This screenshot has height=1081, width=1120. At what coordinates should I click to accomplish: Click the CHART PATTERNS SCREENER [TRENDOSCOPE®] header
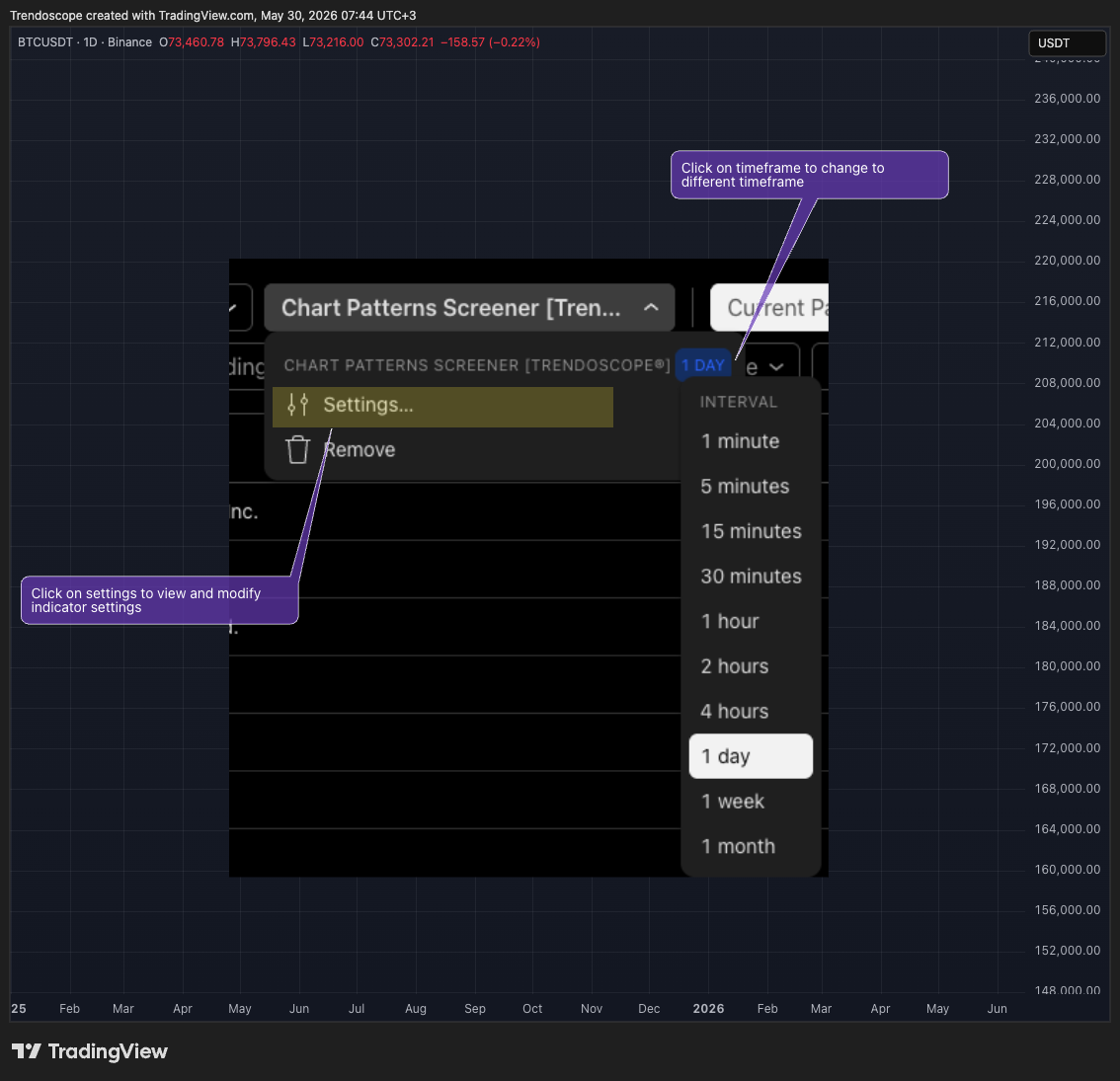pyautogui.click(x=476, y=365)
